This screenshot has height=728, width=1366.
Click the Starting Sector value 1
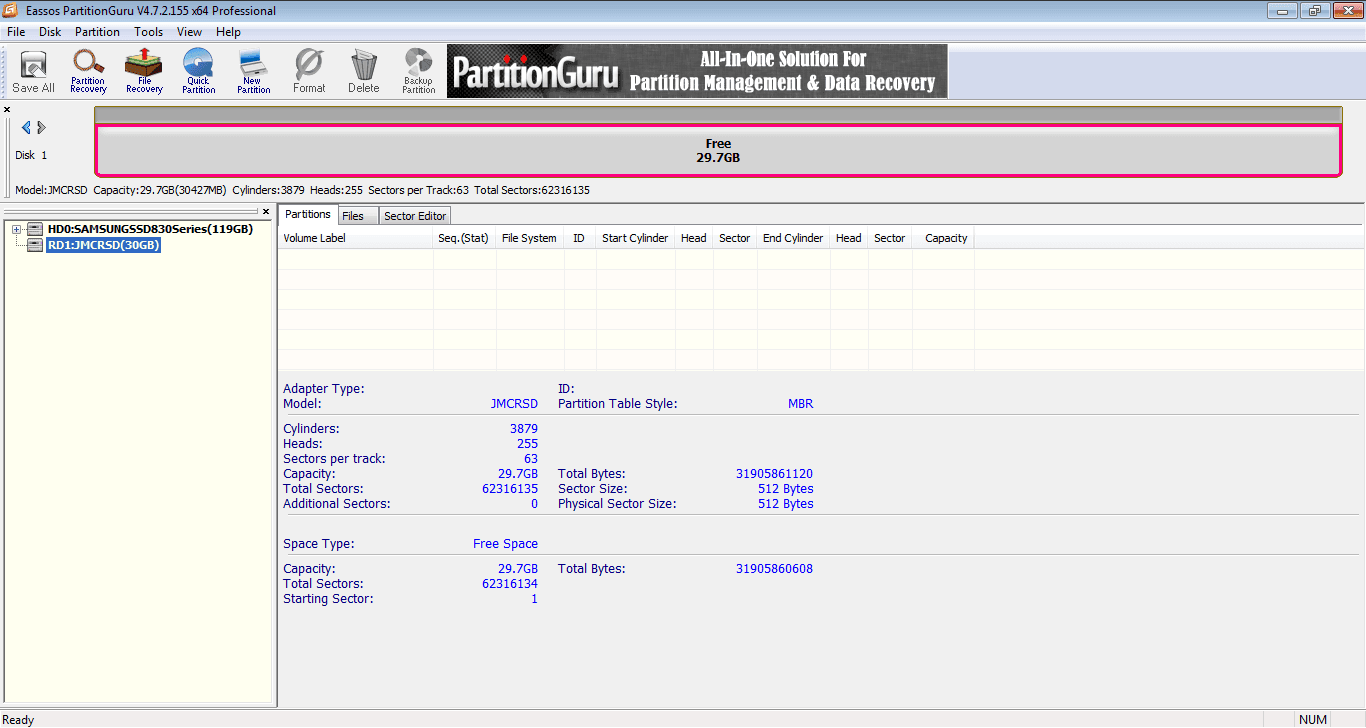click(534, 599)
